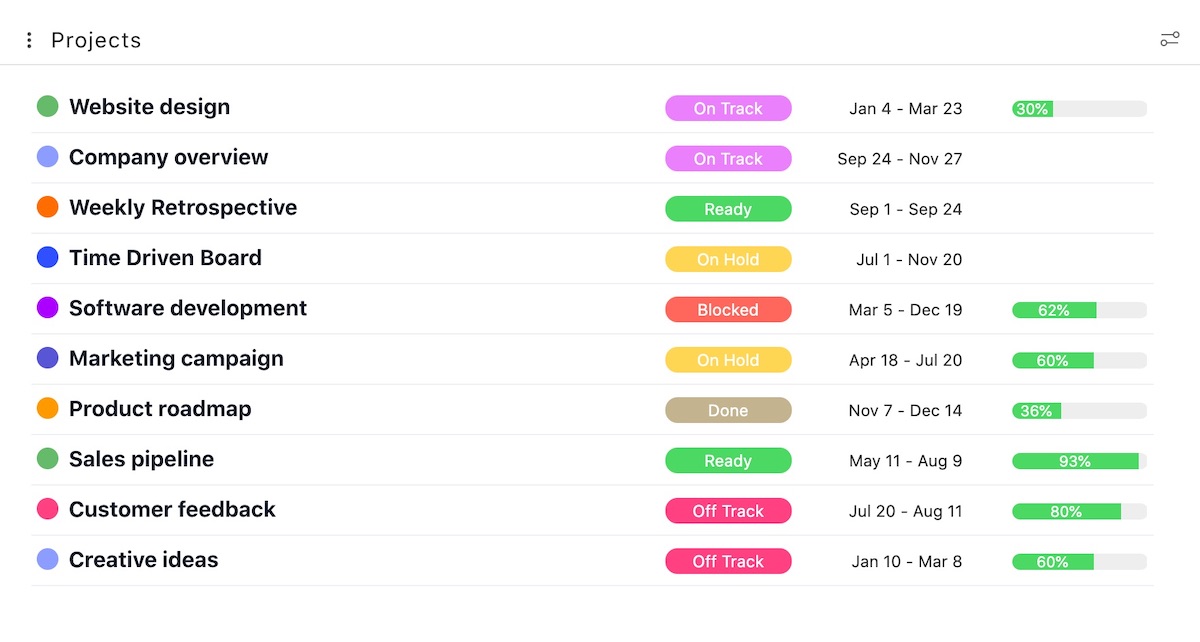The width and height of the screenshot is (1200, 642).
Task: Open the Sales pipeline project
Action: 141,459
